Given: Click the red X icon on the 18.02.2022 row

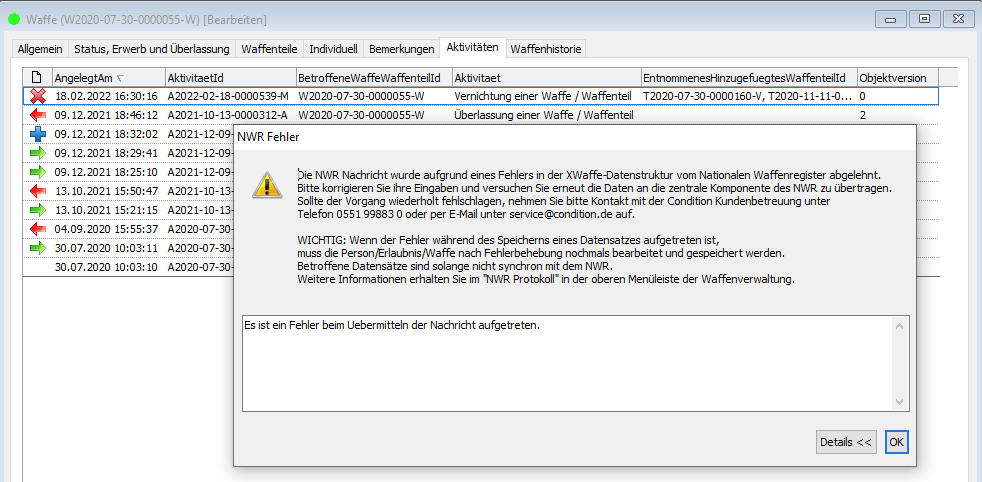Looking at the screenshot, I should click(x=38, y=96).
